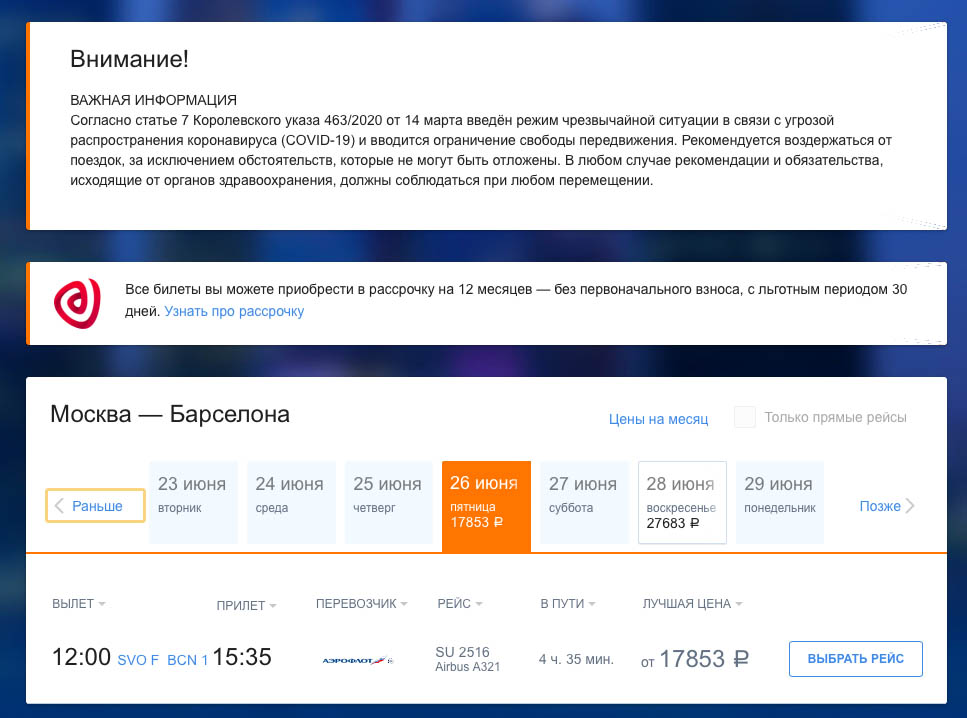Enable the Только прямые рейсы checkbox

tap(745, 418)
